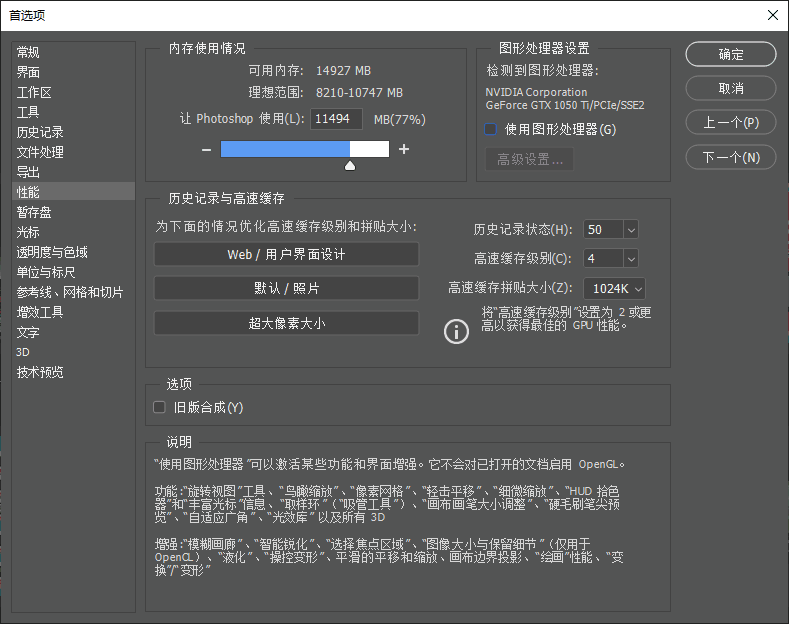Viewport: 789px width, 624px height.
Task: Select 常规 in the category list
Action: point(29,52)
